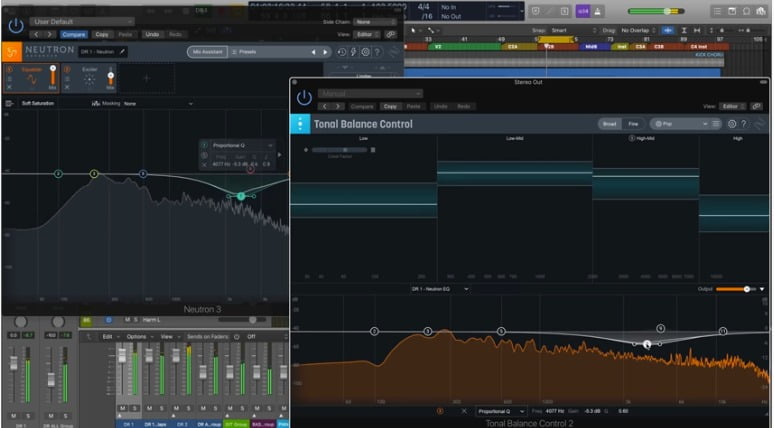Open View Editor dropdown in Tonal Balance window
This screenshot has width=774, height=428.
click(x=733, y=107)
